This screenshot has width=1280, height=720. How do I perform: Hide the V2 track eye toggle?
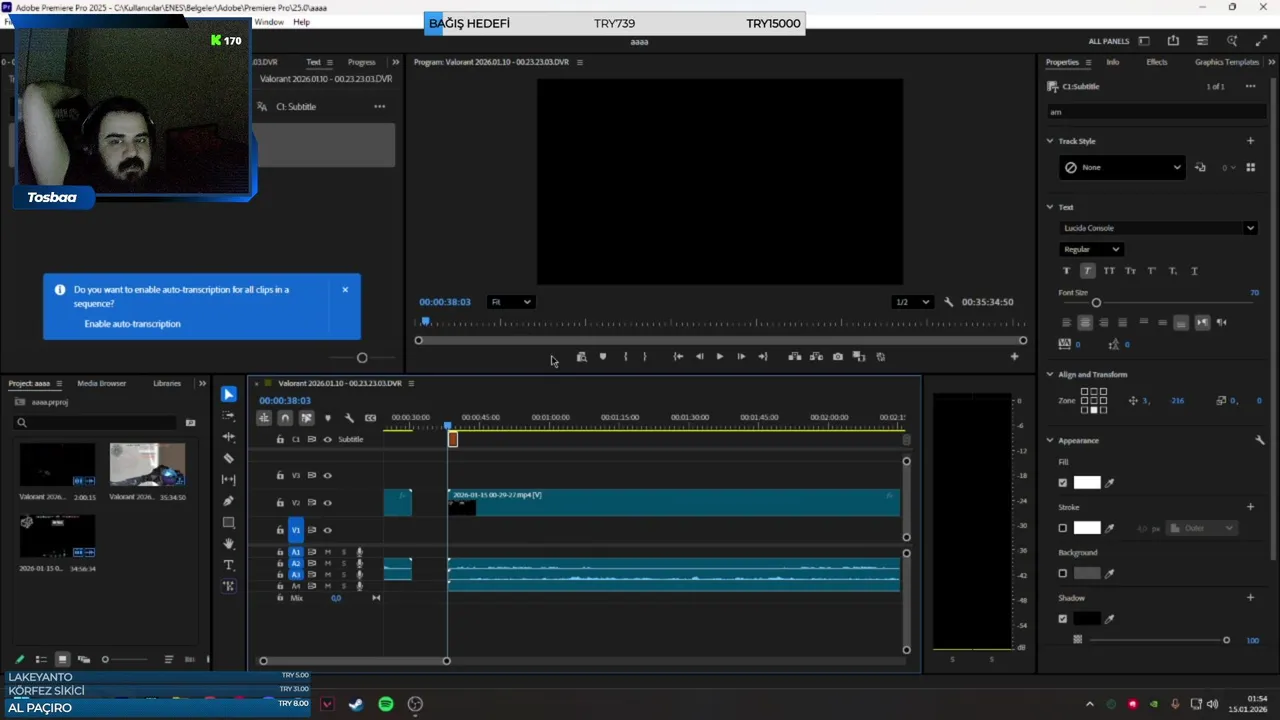(327, 503)
